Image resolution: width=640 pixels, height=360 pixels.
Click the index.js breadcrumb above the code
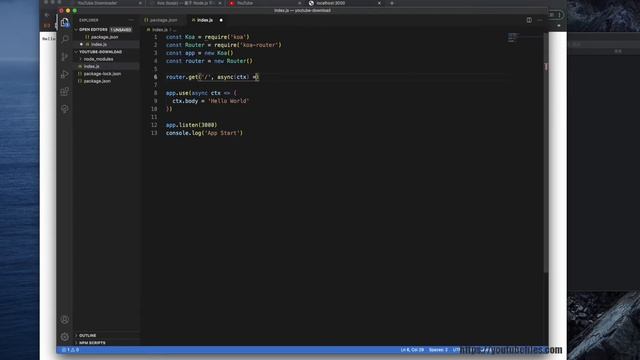[160, 30]
